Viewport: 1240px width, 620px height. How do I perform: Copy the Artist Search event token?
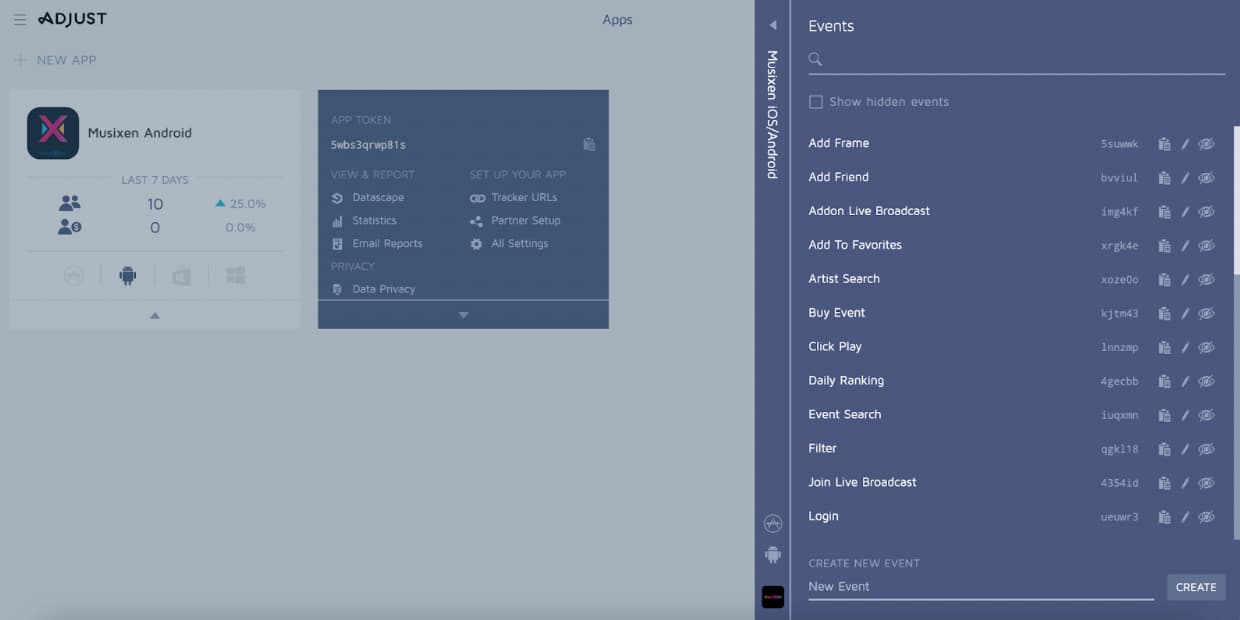tap(1164, 280)
